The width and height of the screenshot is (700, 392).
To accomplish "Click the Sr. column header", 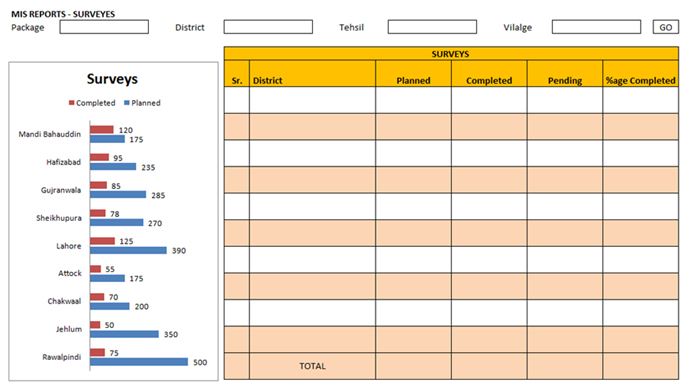I will click(237, 74).
